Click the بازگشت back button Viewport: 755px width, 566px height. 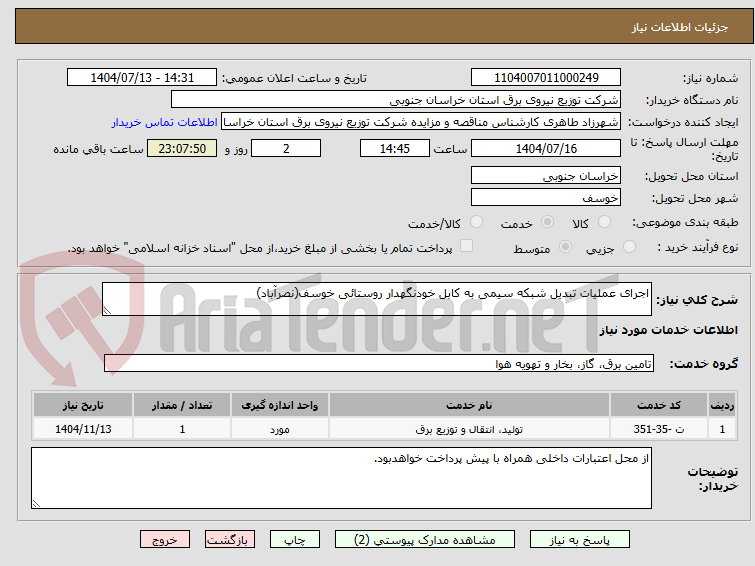pyautogui.click(x=230, y=540)
